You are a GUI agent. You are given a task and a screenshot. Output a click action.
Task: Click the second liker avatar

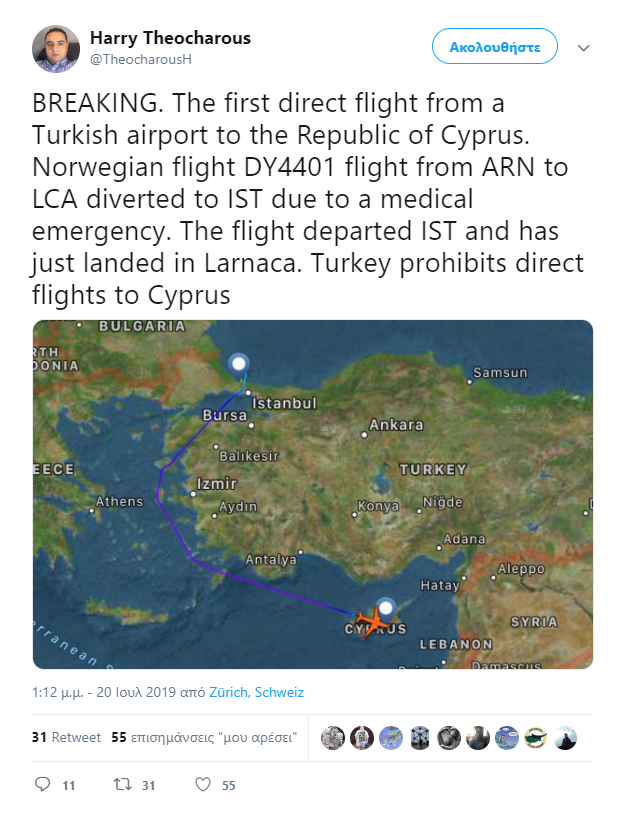(362, 738)
